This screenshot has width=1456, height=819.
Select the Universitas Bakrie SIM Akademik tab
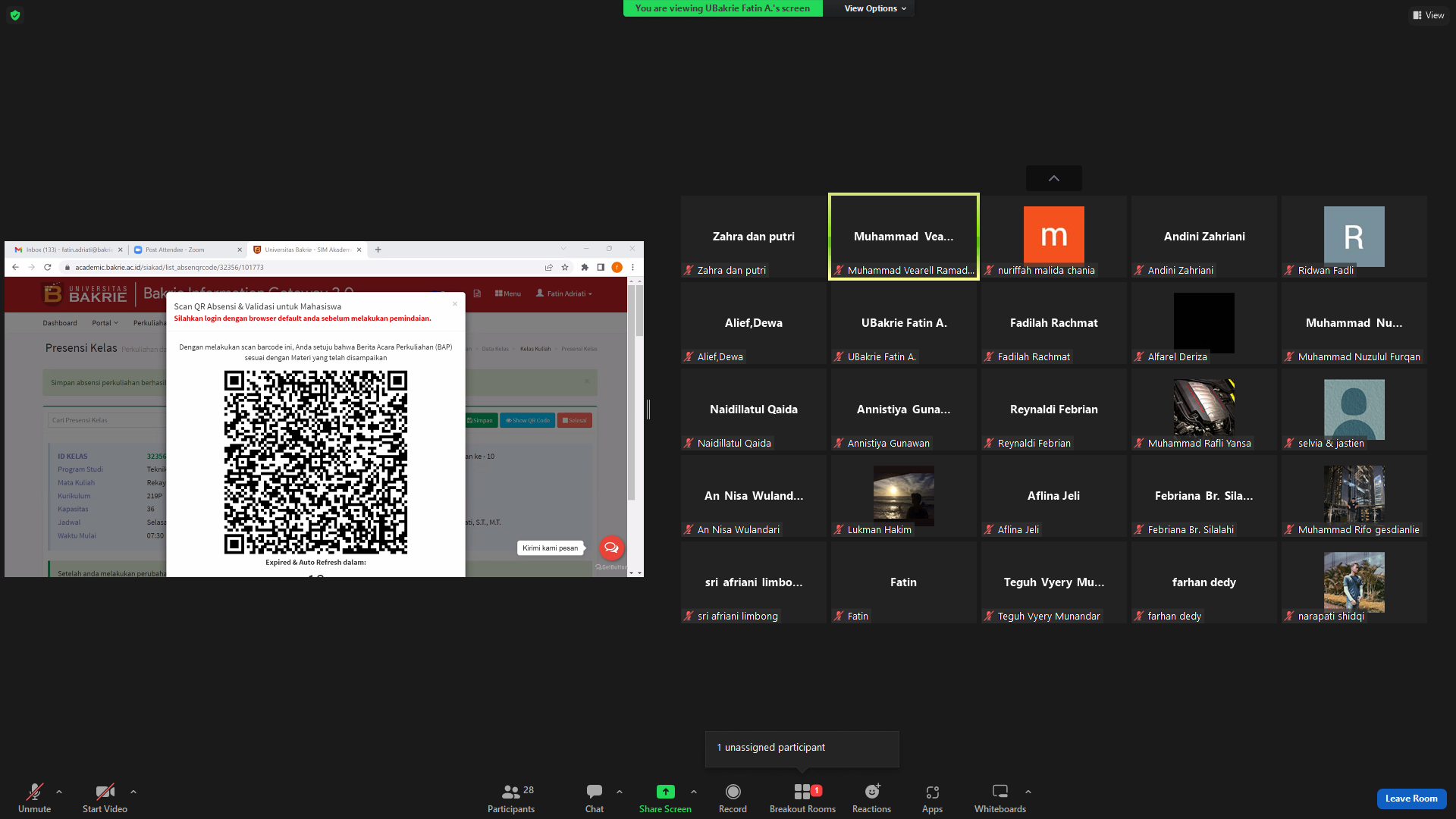pyautogui.click(x=307, y=249)
